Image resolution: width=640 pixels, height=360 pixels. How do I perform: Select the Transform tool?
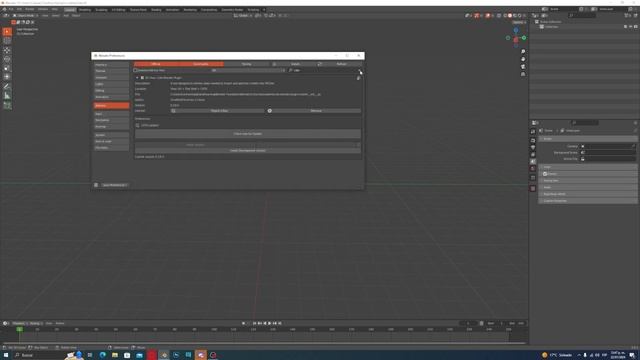coord(7,77)
